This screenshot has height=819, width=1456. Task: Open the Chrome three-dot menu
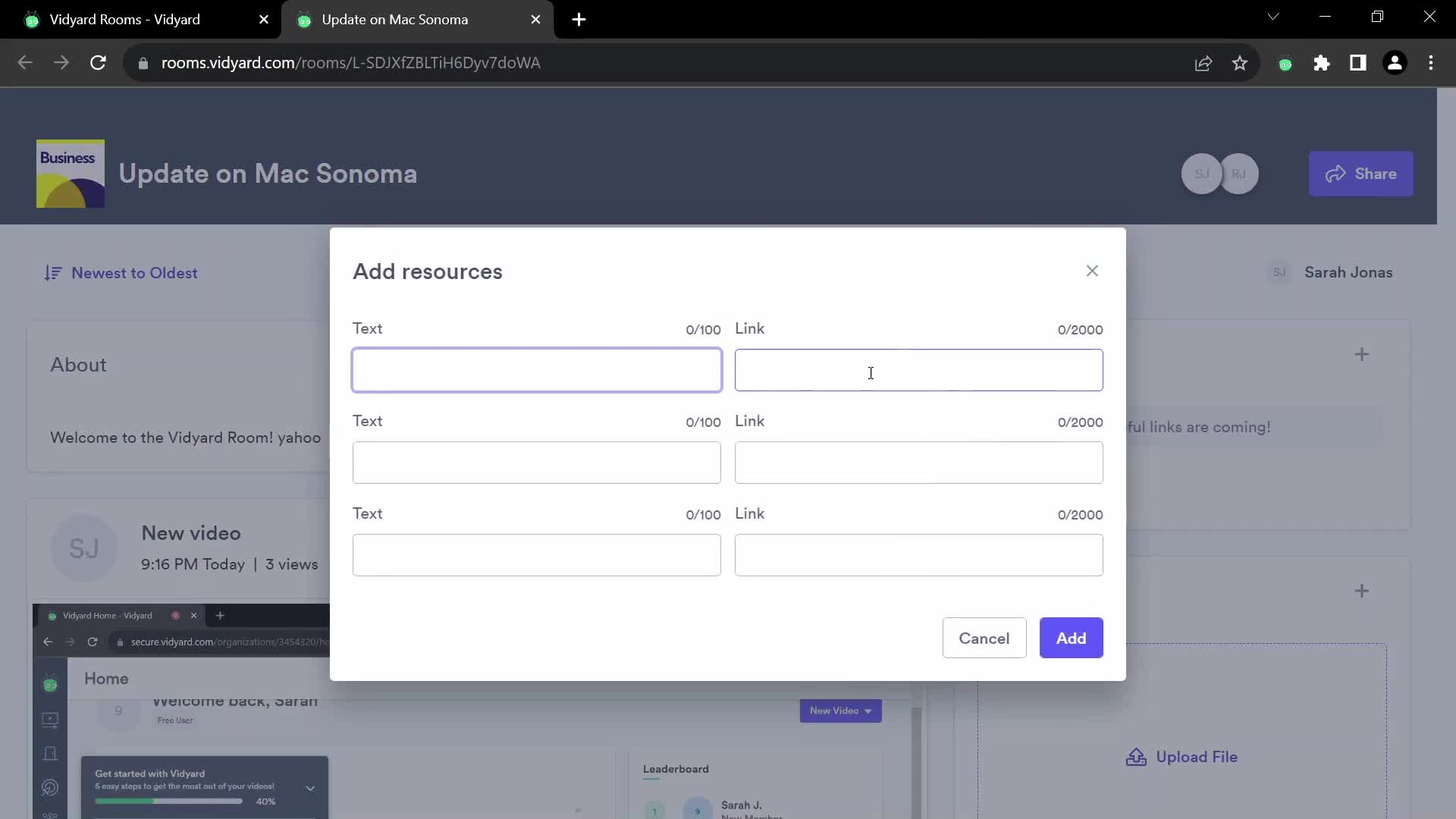click(1431, 64)
